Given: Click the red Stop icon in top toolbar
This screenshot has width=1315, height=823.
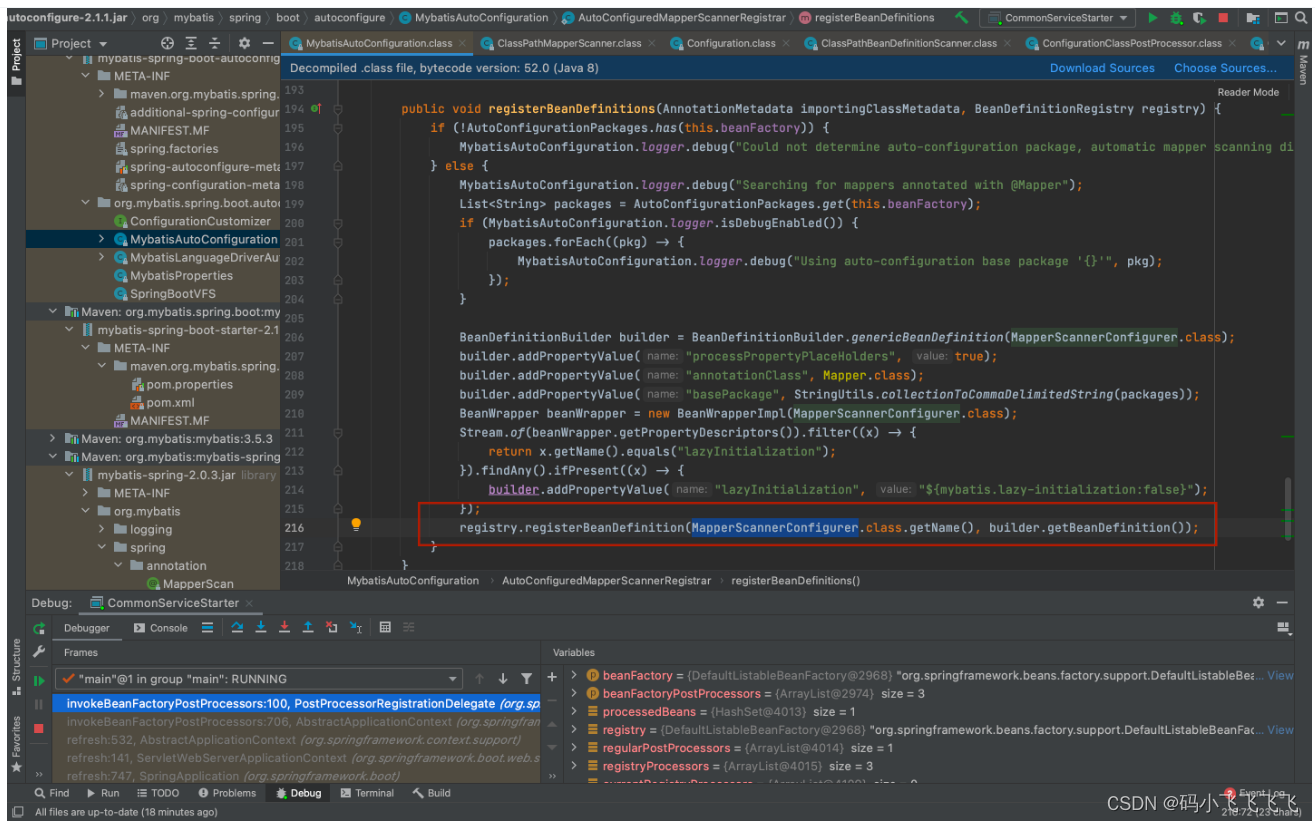Looking at the screenshot, I should [1223, 17].
